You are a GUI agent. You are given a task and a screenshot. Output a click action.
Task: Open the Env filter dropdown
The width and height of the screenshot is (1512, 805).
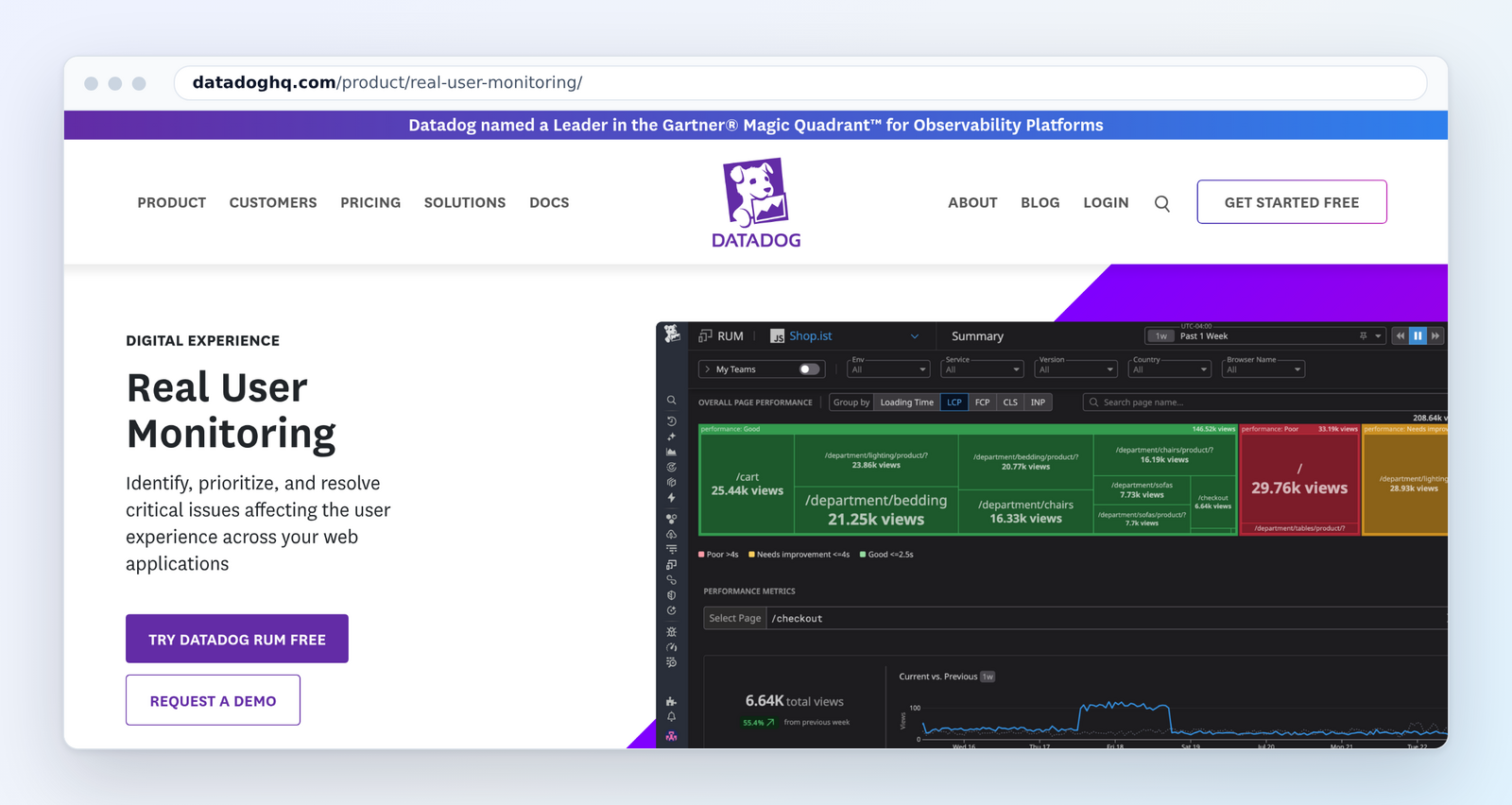click(888, 368)
